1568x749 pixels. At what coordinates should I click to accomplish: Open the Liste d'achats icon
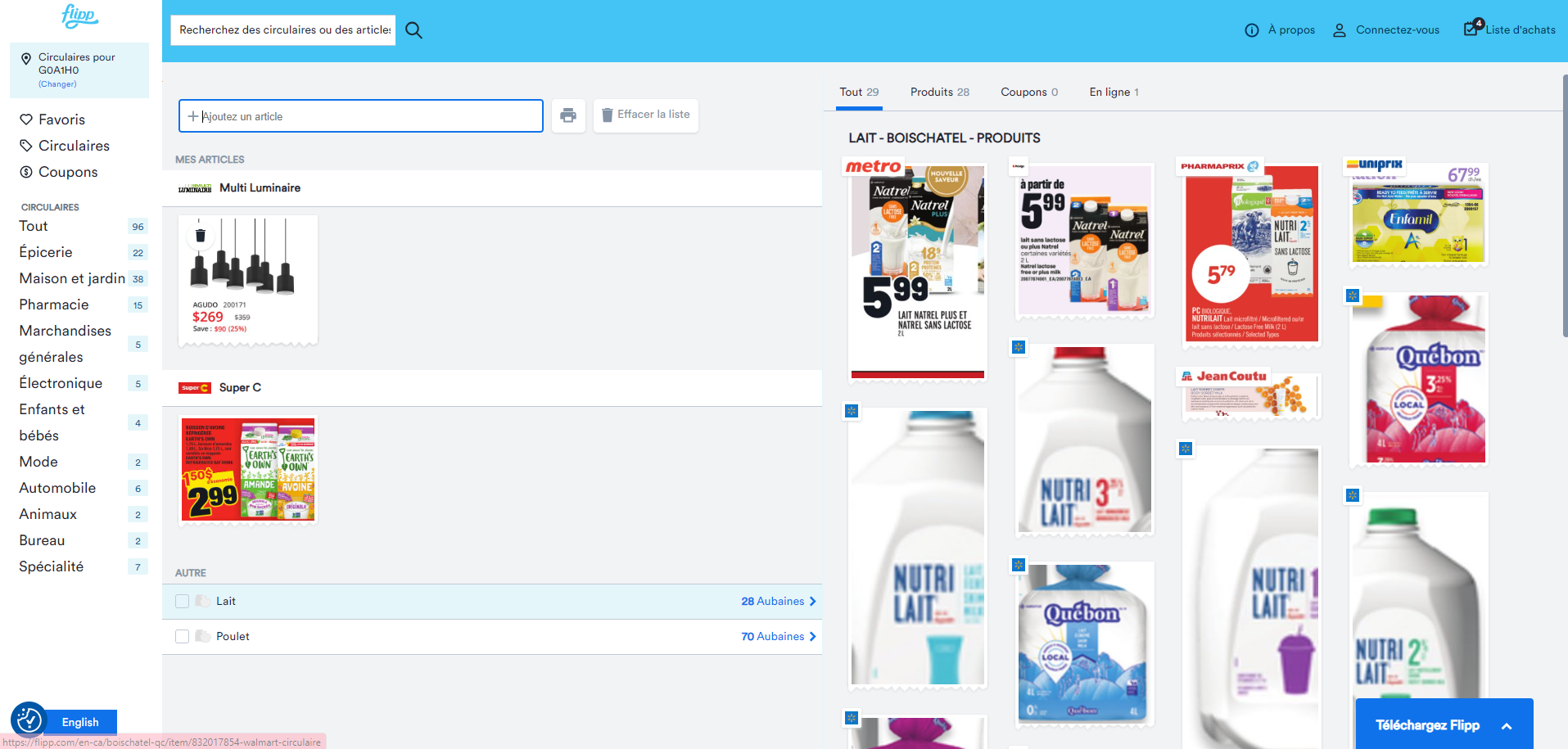(x=1473, y=27)
